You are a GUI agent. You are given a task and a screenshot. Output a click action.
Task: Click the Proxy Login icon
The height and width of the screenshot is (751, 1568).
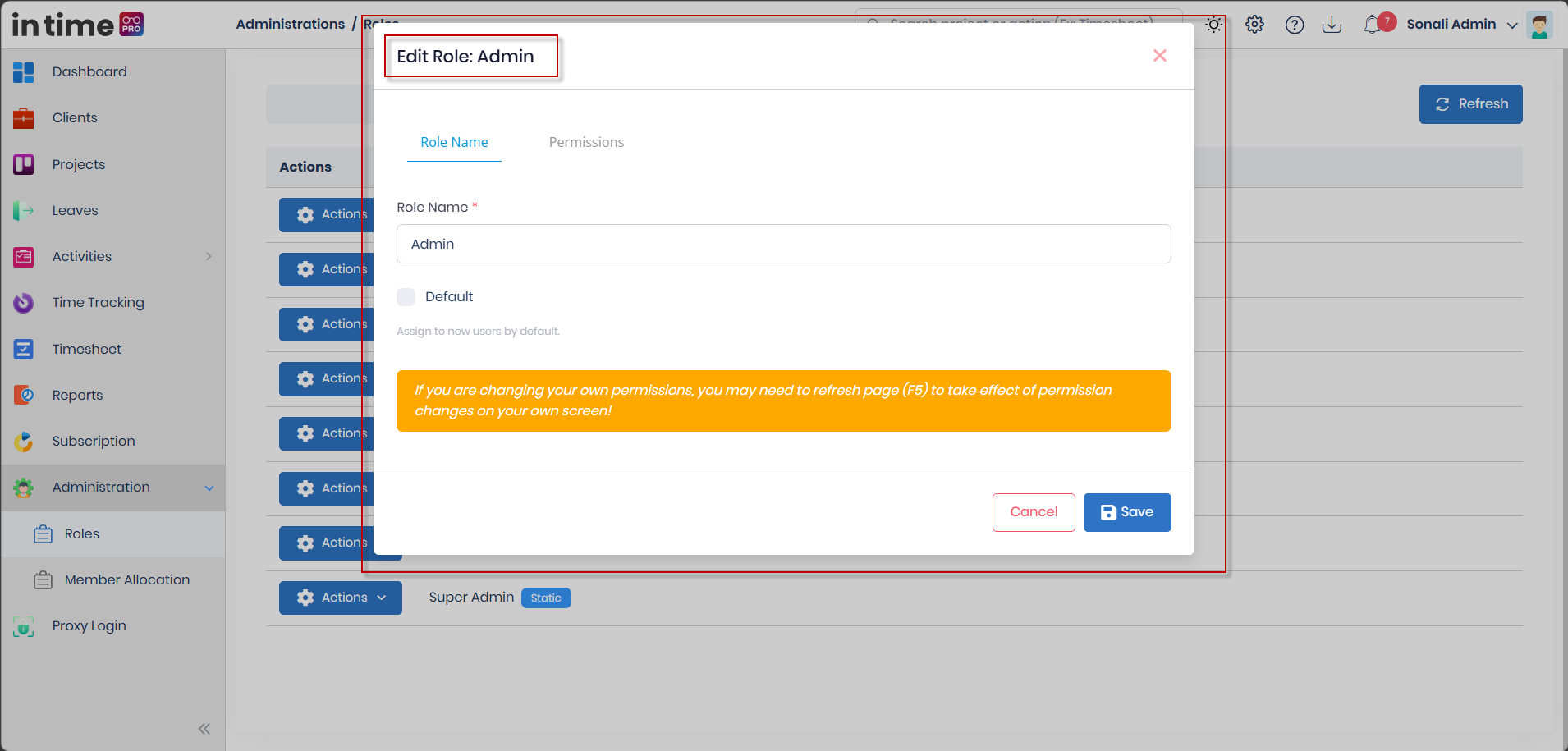tap(24, 626)
